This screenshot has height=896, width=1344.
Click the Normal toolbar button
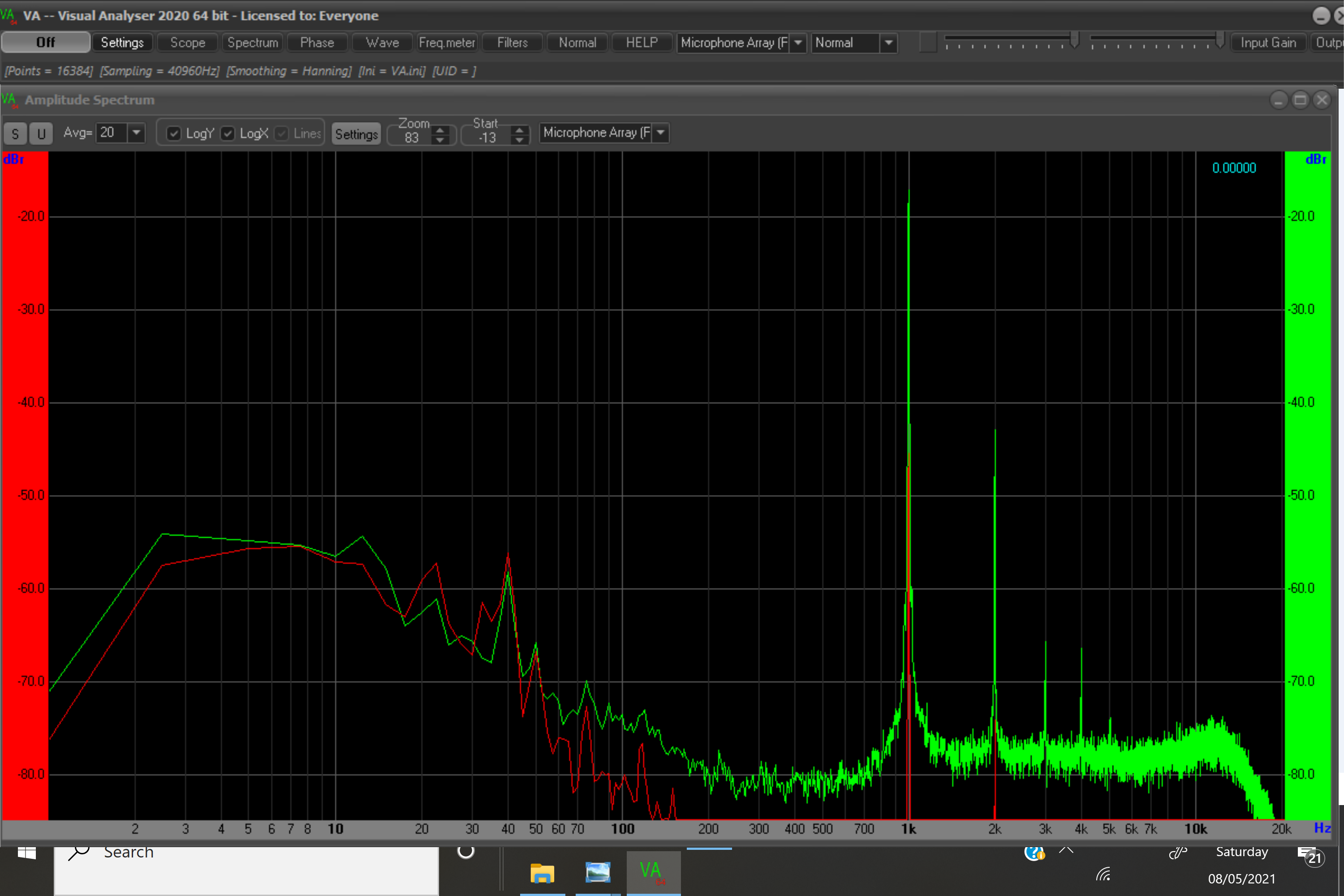click(577, 42)
